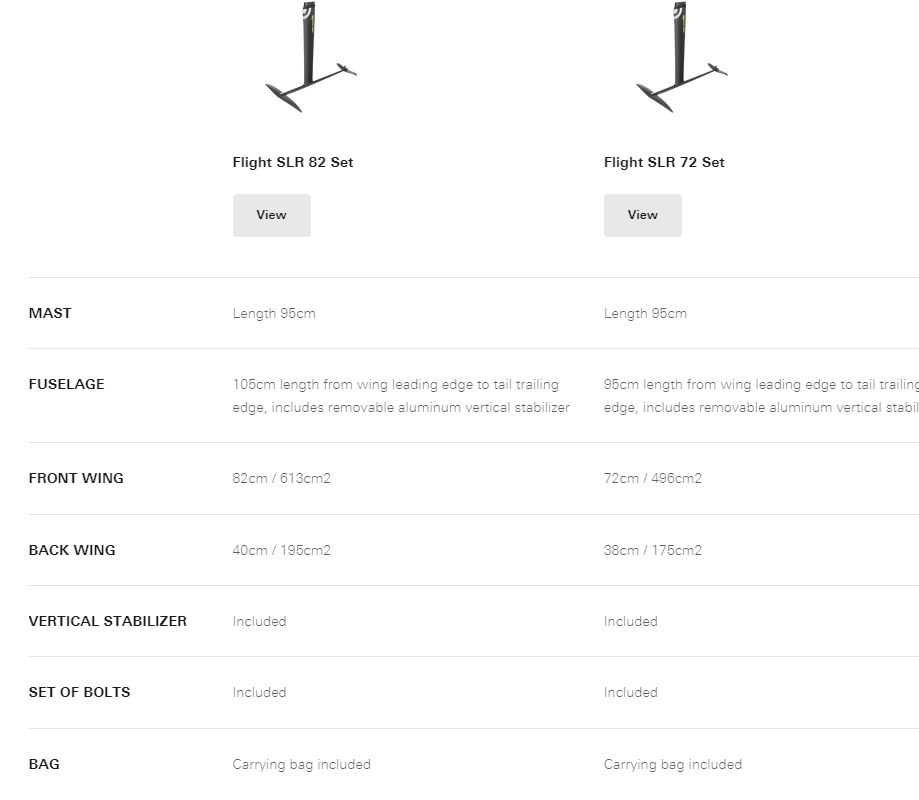Click the SET OF BOLTS row label

pos(79,692)
